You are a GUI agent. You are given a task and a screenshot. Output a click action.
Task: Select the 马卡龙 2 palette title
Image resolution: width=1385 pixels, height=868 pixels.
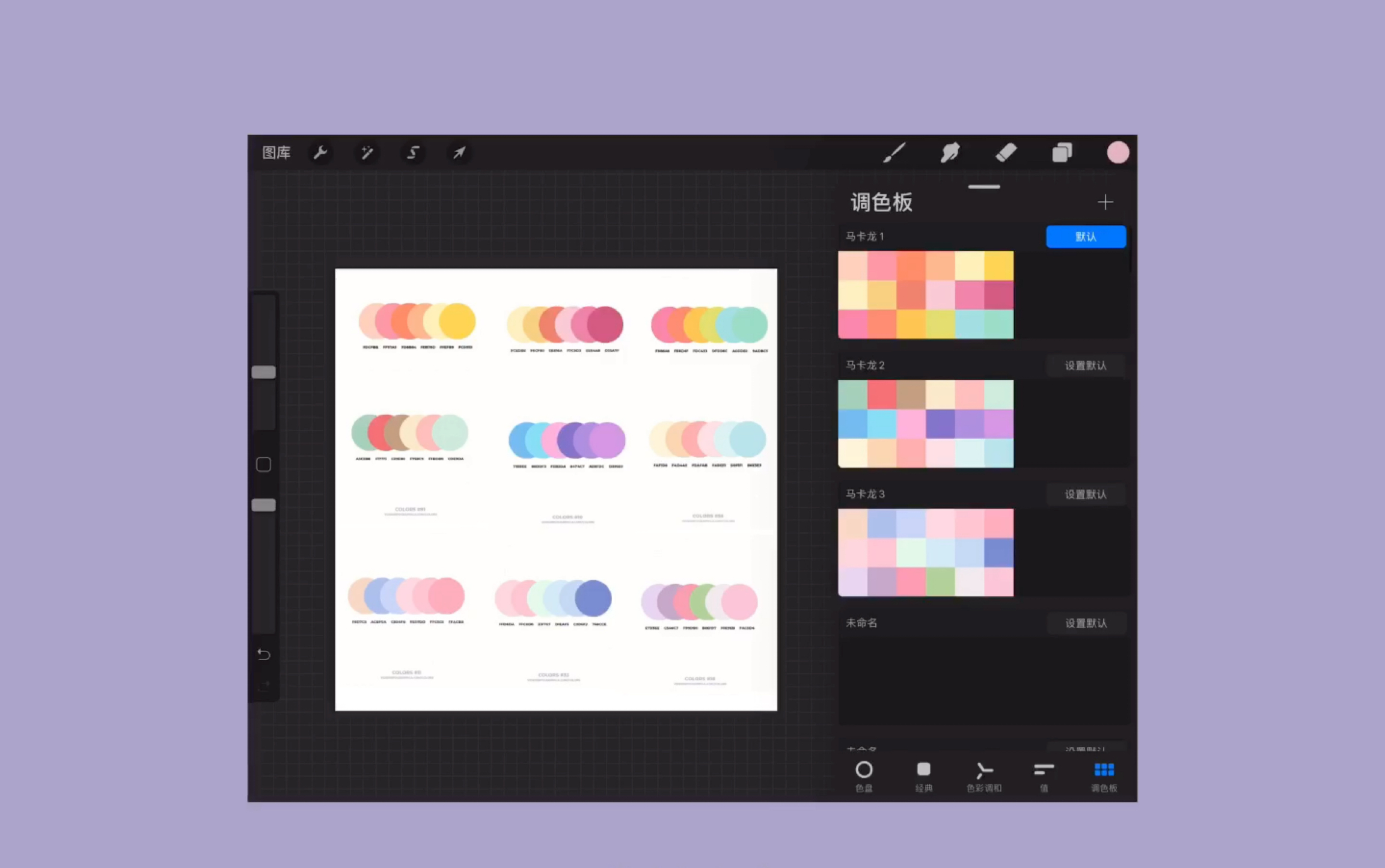(x=865, y=365)
